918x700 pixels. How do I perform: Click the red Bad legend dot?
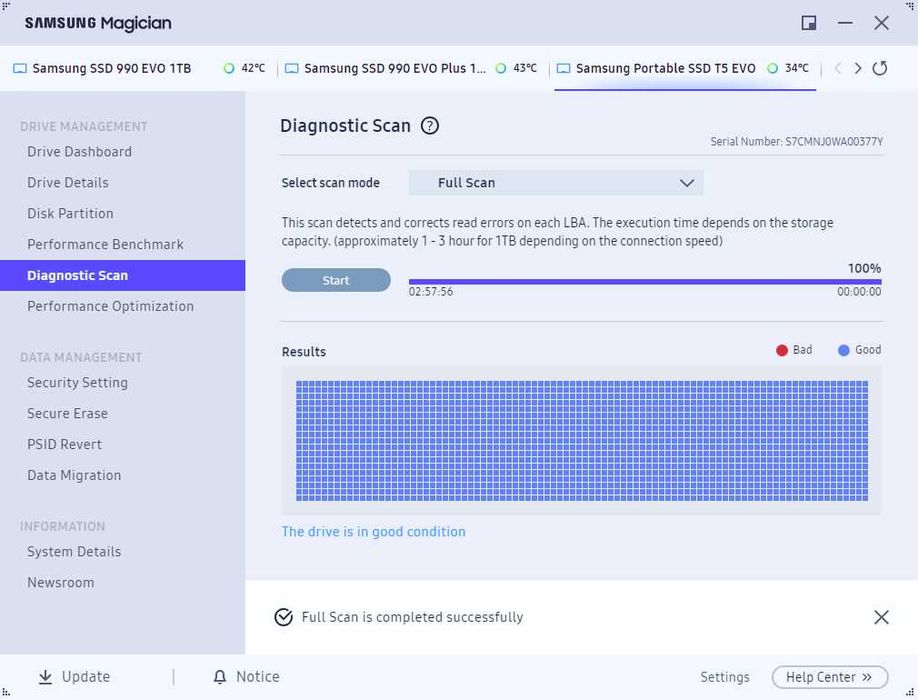pyautogui.click(x=782, y=350)
